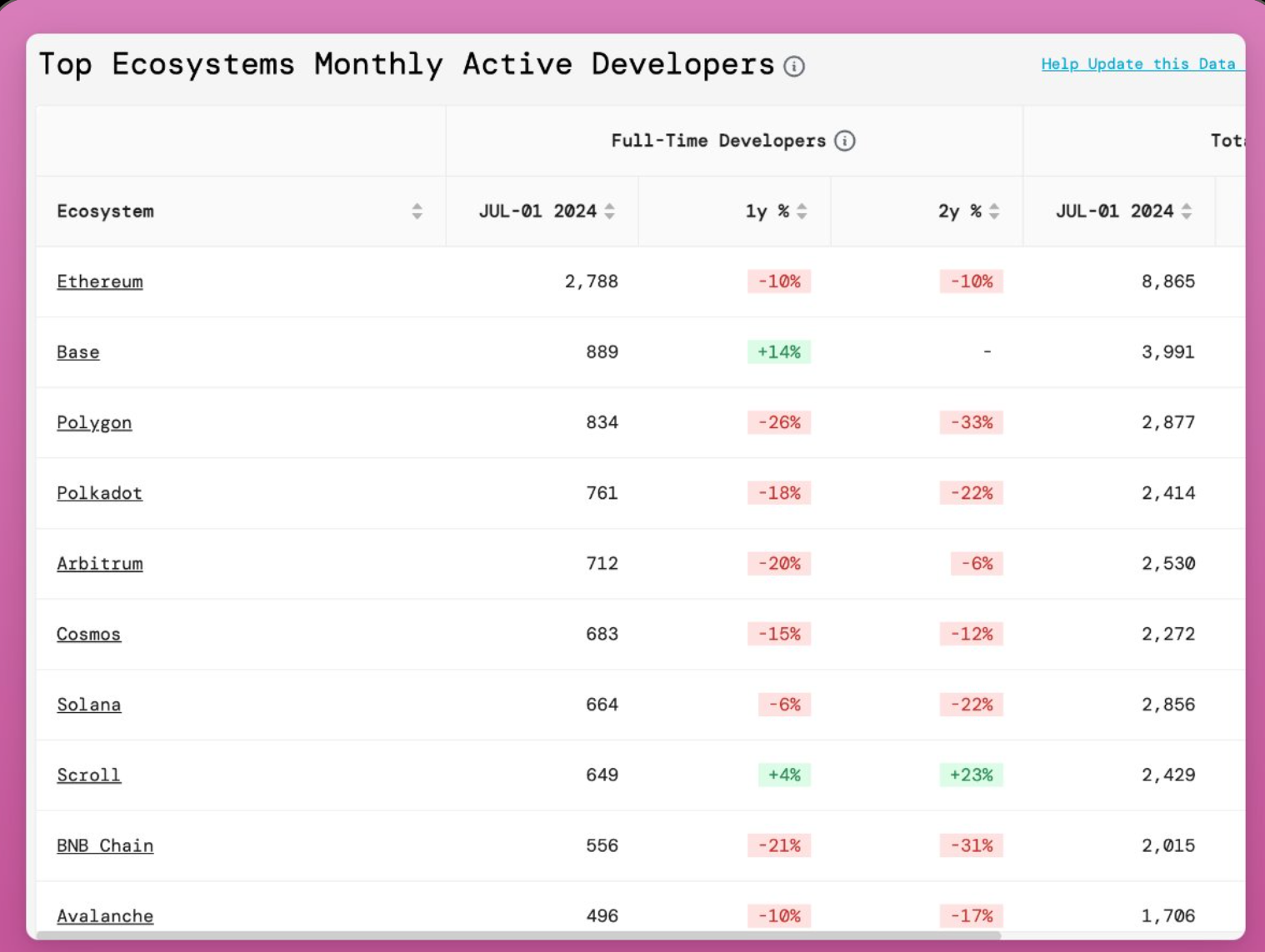The image size is (1265, 952).
Task: Click Cosmos full-time count 683
Action: (602, 635)
